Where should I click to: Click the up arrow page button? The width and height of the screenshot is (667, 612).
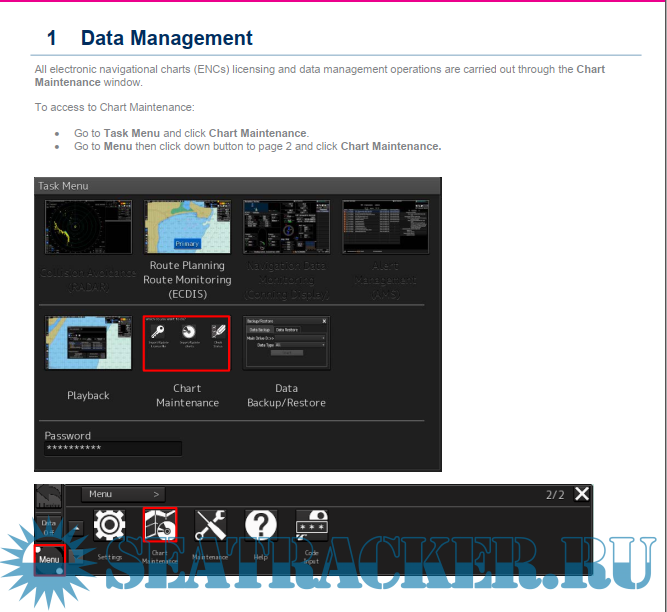tap(76, 527)
